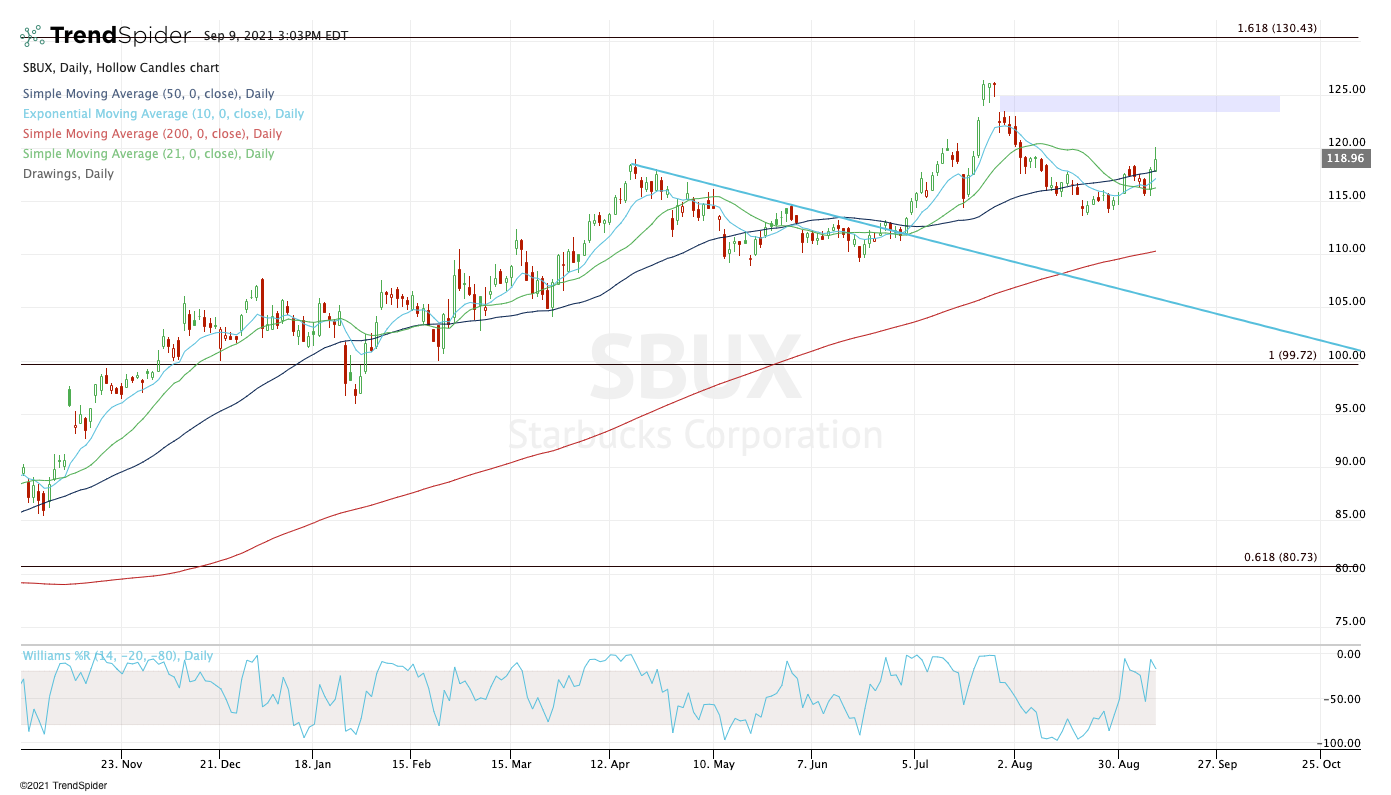
Task: Click the 0.618 (80.73) Fibonacci label
Action: point(1280,557)
